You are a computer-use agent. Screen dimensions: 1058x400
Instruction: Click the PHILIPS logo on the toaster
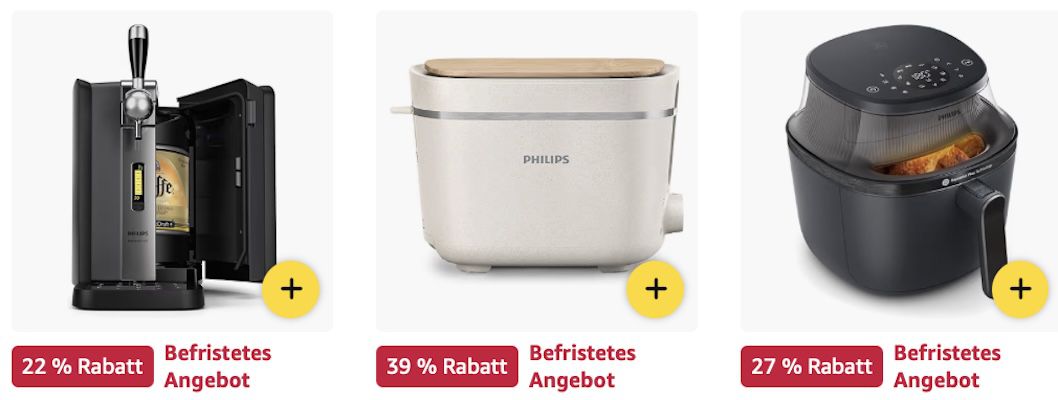click(546, 160)
